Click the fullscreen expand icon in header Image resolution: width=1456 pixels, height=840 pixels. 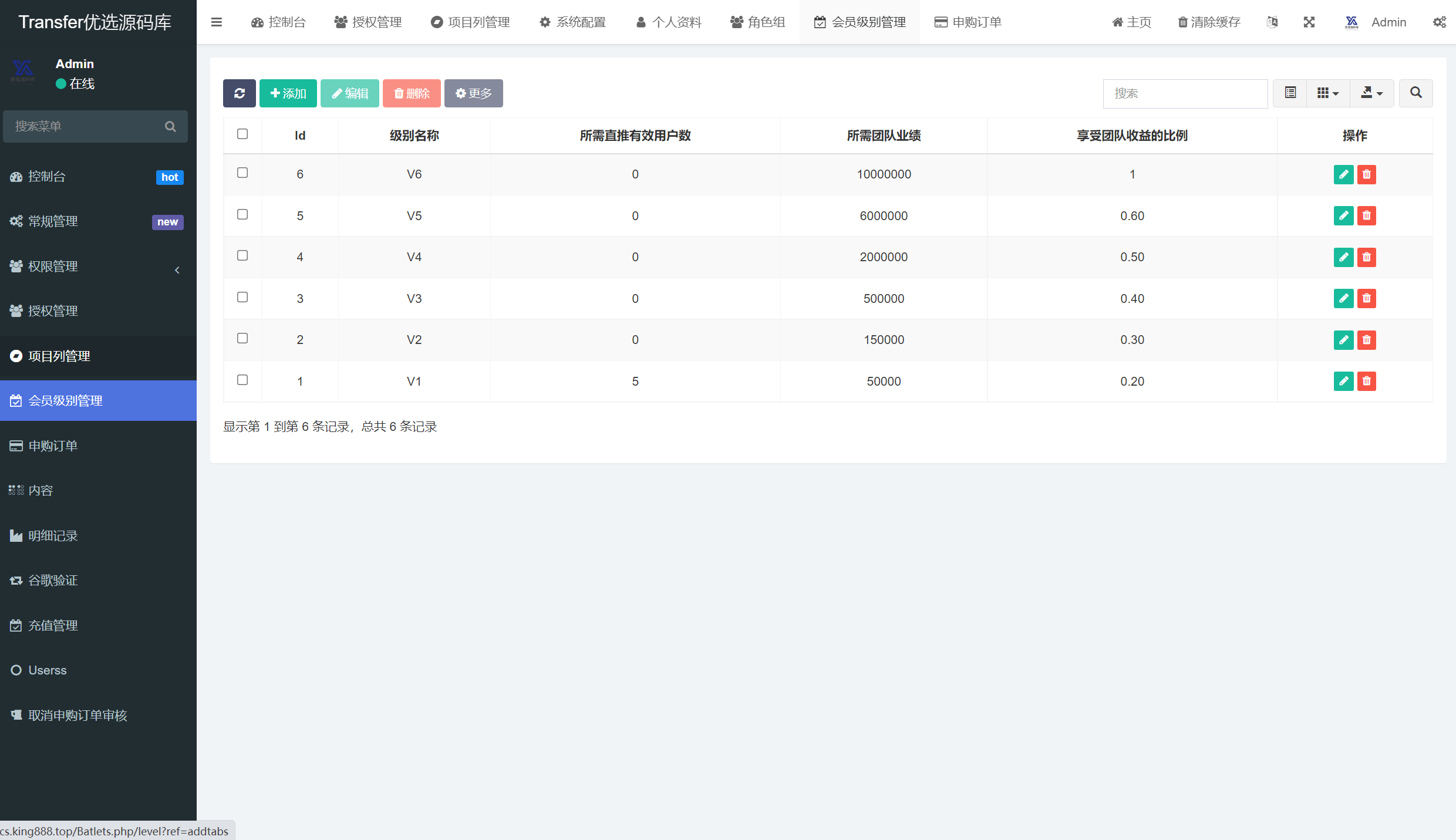1309,22
